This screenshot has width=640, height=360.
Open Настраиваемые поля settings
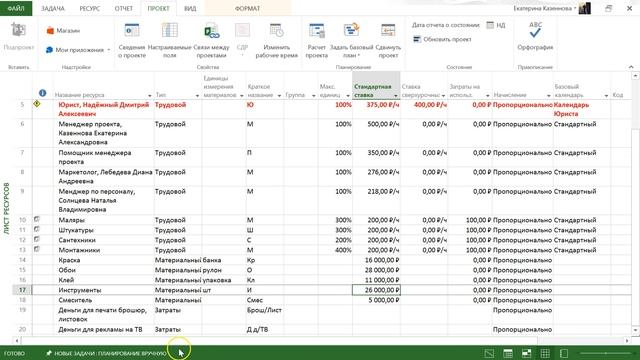tap(169, 41)
